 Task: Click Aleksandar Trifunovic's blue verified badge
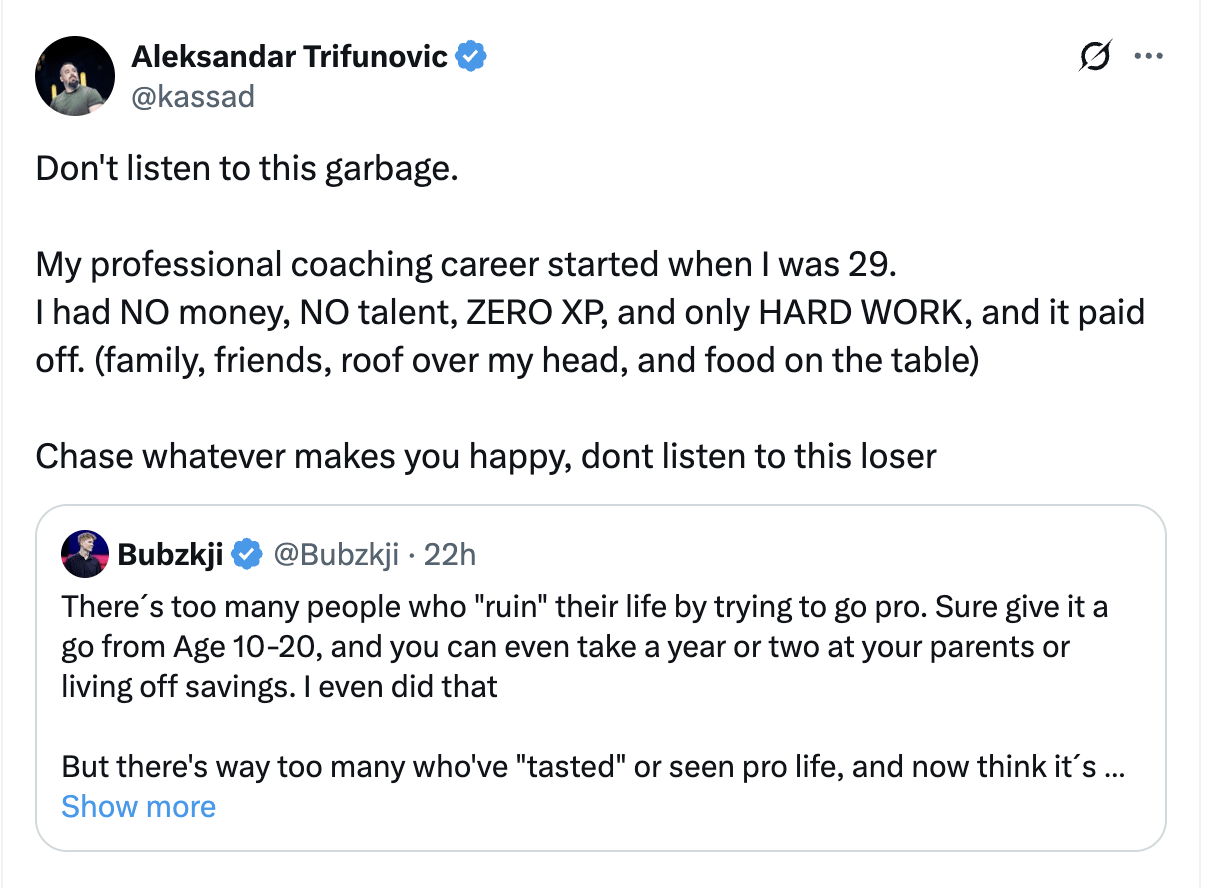[x=471, y=56]
